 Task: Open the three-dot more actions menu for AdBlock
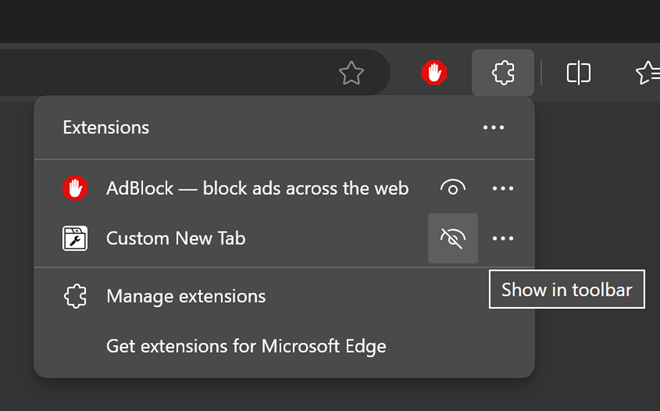503,188
